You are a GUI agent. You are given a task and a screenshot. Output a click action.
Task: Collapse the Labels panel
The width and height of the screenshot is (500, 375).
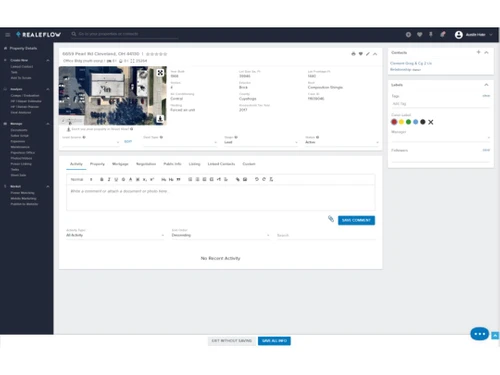486,85
